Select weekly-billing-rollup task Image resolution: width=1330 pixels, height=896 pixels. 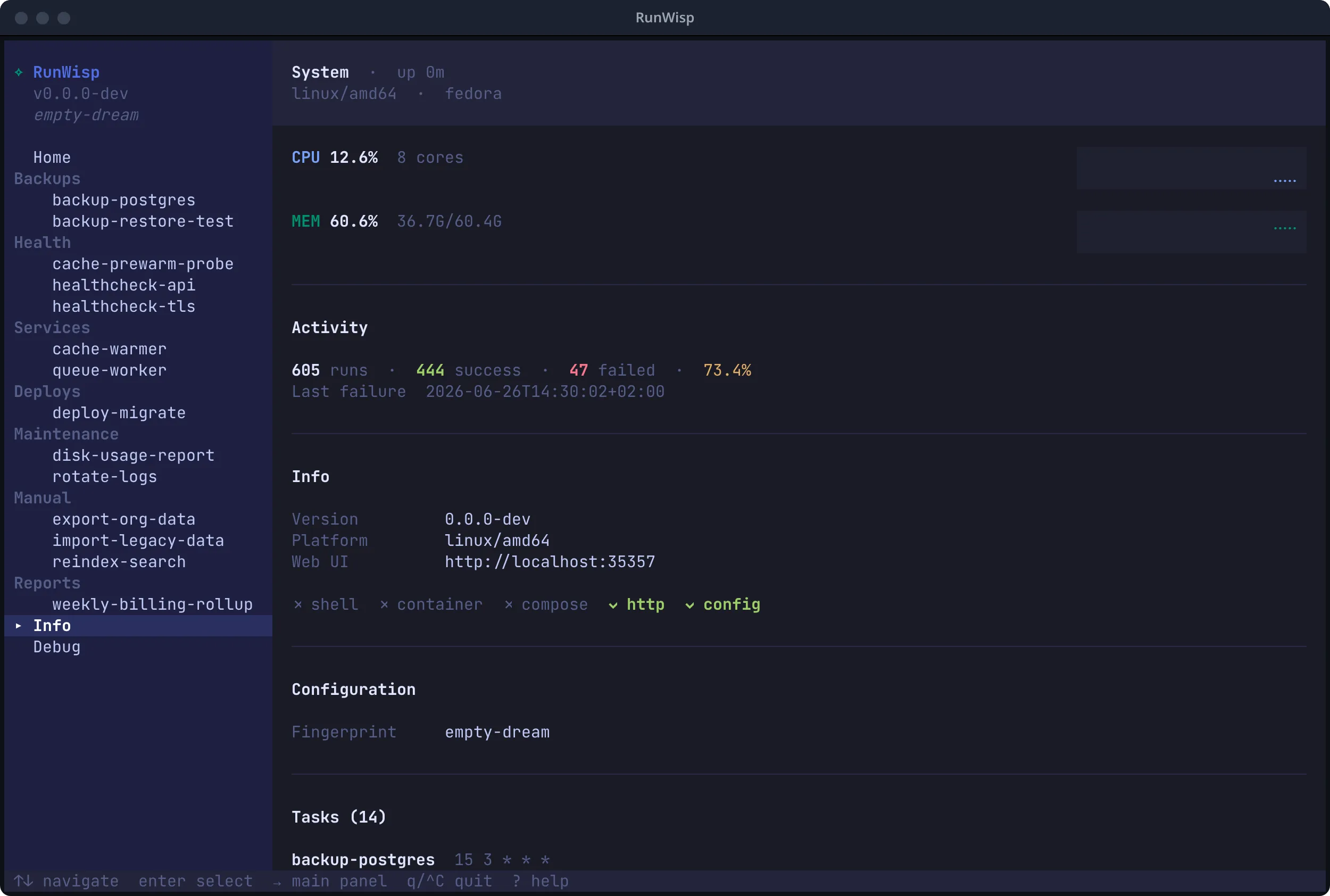[153, 604]
